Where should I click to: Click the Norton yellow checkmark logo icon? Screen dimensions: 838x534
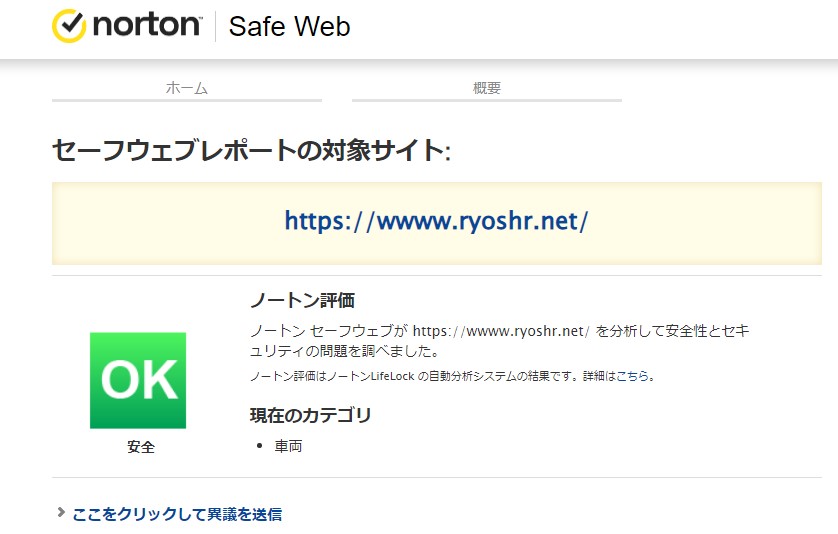point(69,26)
